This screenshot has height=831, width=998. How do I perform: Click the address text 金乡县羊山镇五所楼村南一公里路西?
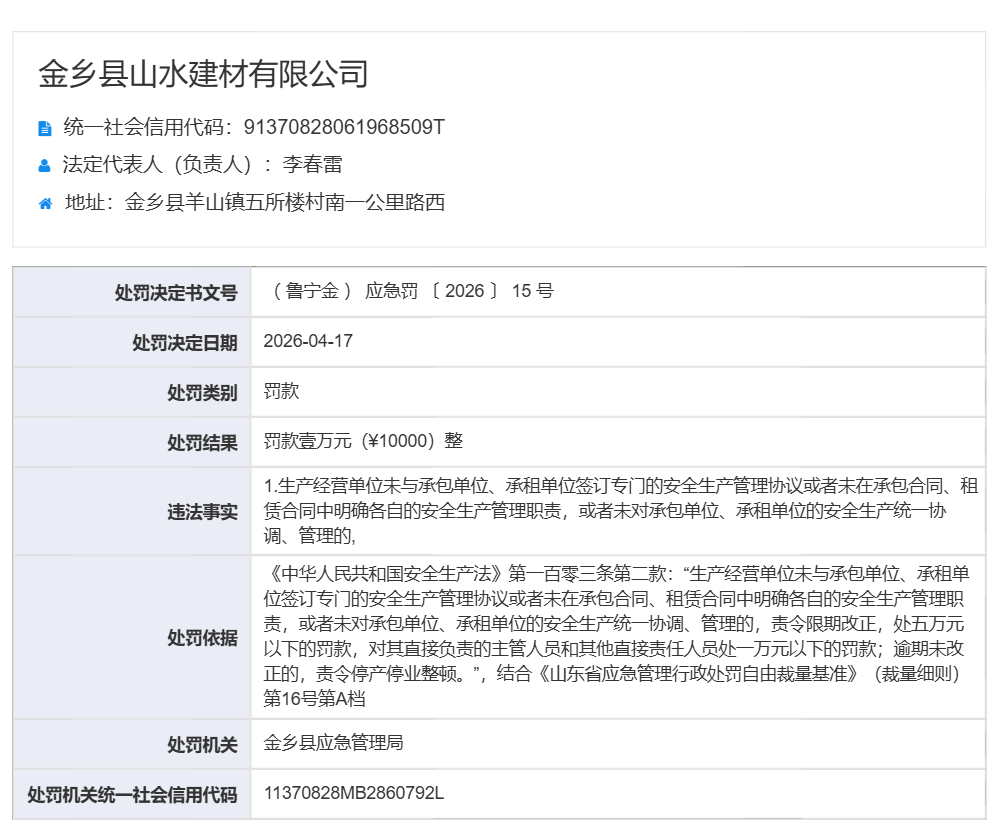click(284, 203)
